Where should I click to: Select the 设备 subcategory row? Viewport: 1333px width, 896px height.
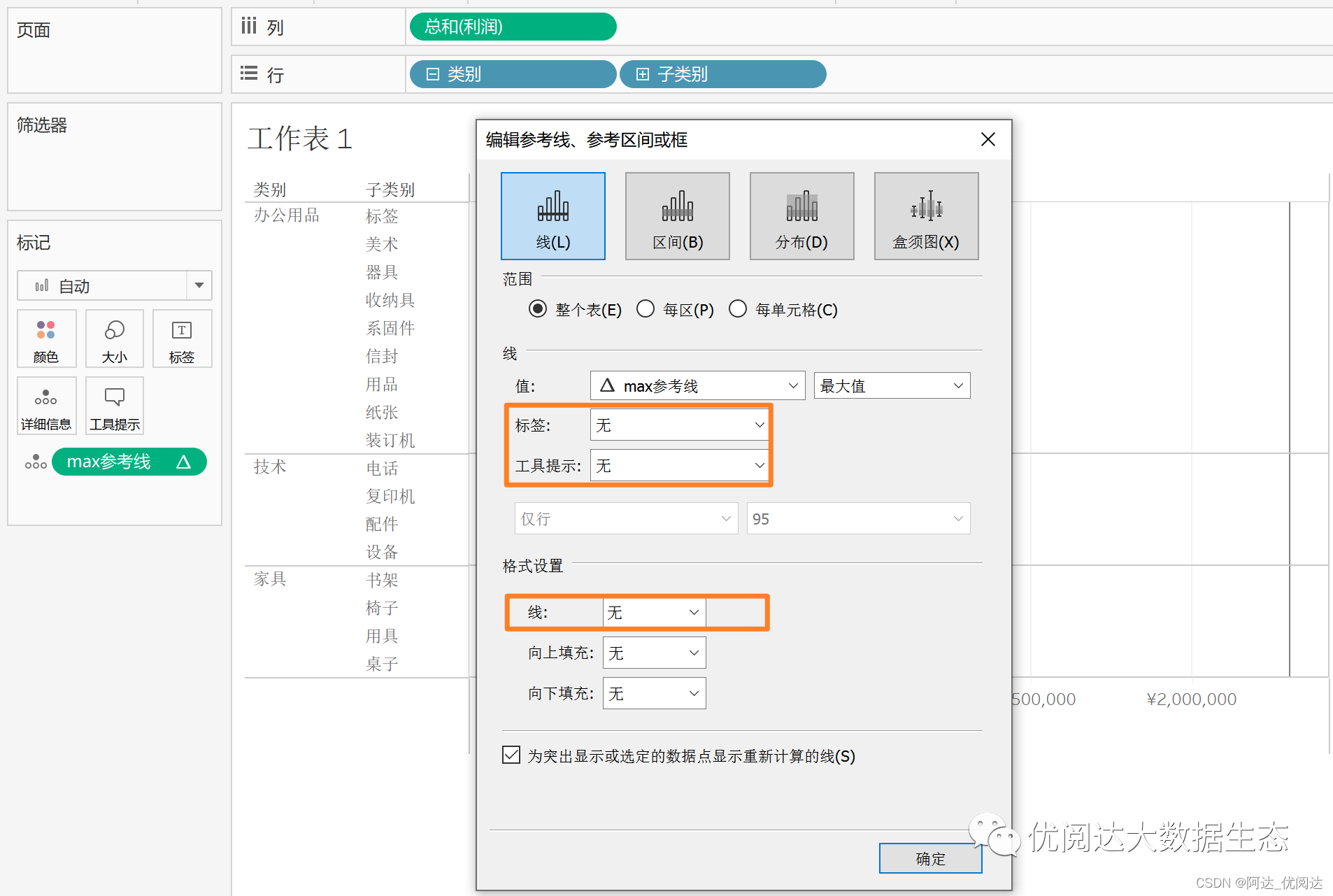click(382, 552)
